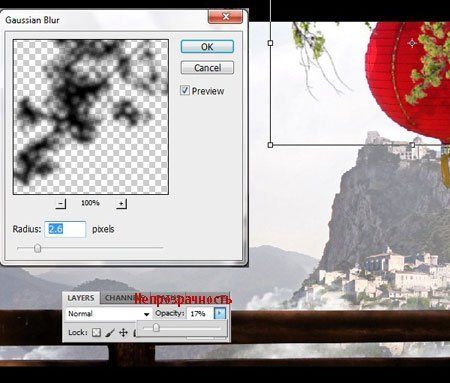450x383 pixels.
Task: Toggle lock image pixels brush icon
Action: coord(110,332)
